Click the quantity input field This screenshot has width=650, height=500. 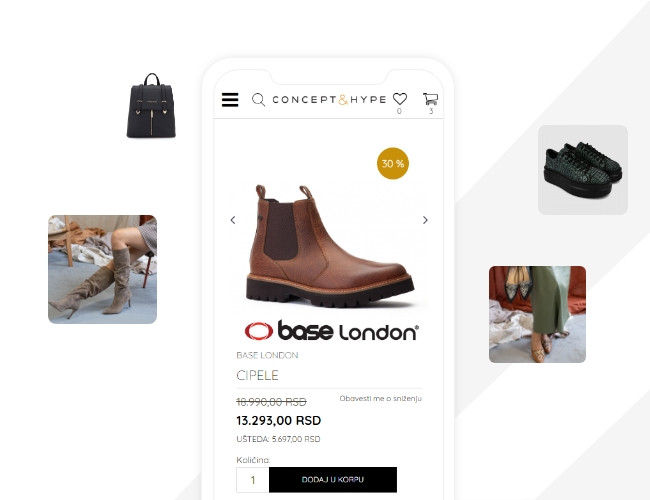pos(252,480)
